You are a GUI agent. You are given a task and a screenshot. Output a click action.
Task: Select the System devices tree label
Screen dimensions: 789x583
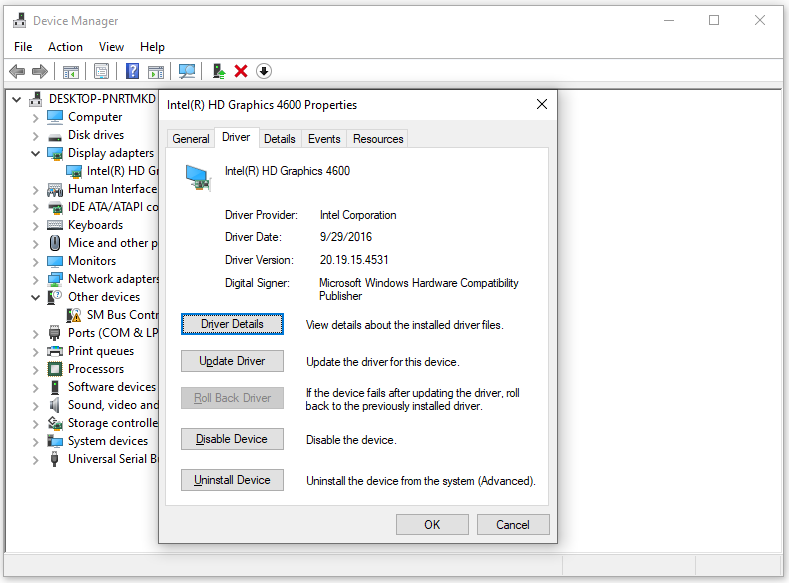[x=108, y=441]
